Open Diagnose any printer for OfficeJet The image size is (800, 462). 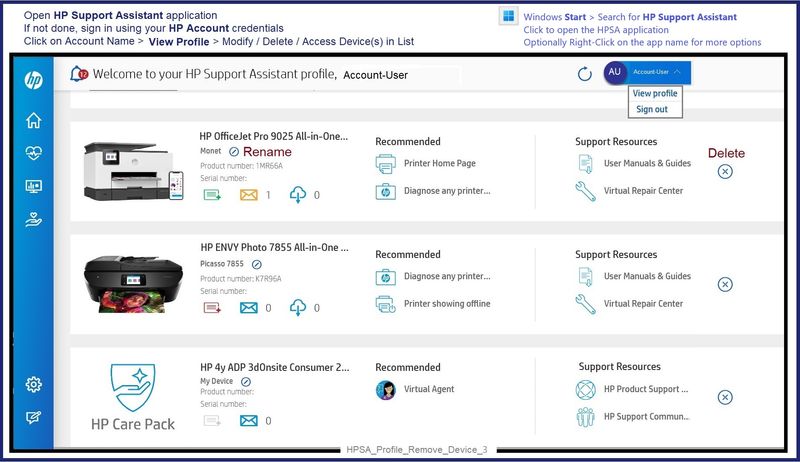tap(447, 191)
